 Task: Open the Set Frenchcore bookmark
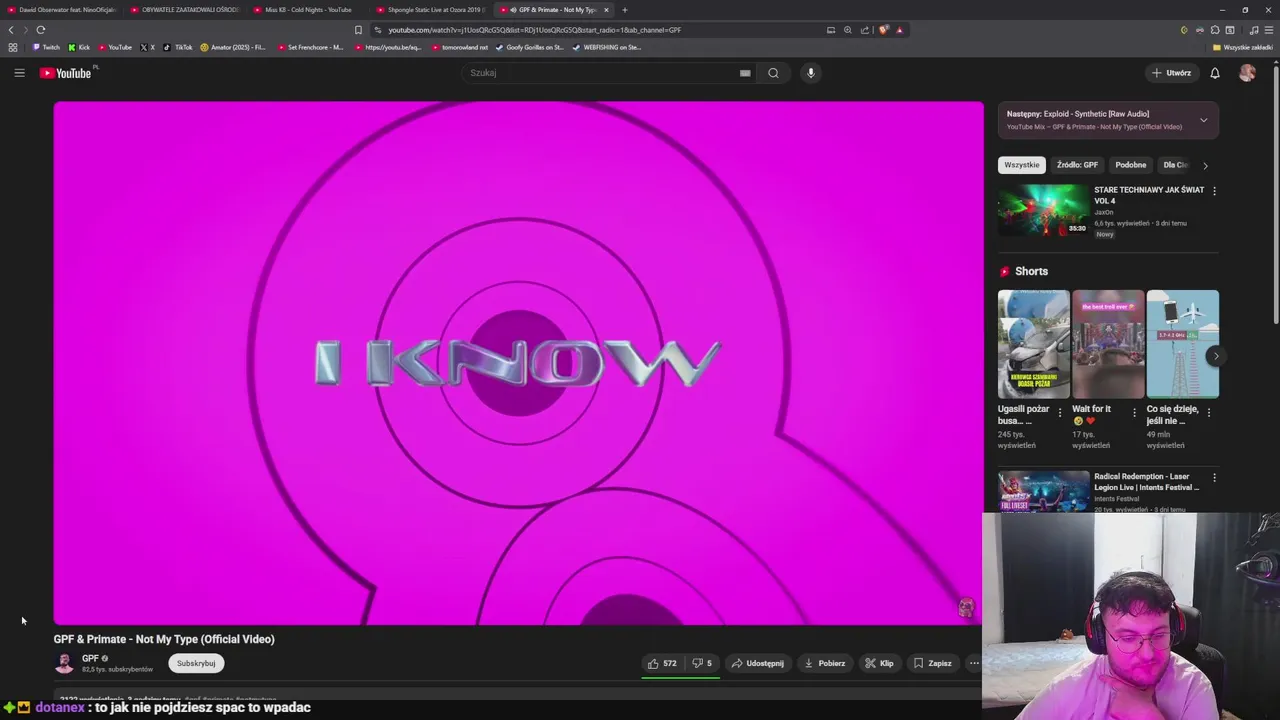click(311, 47)
